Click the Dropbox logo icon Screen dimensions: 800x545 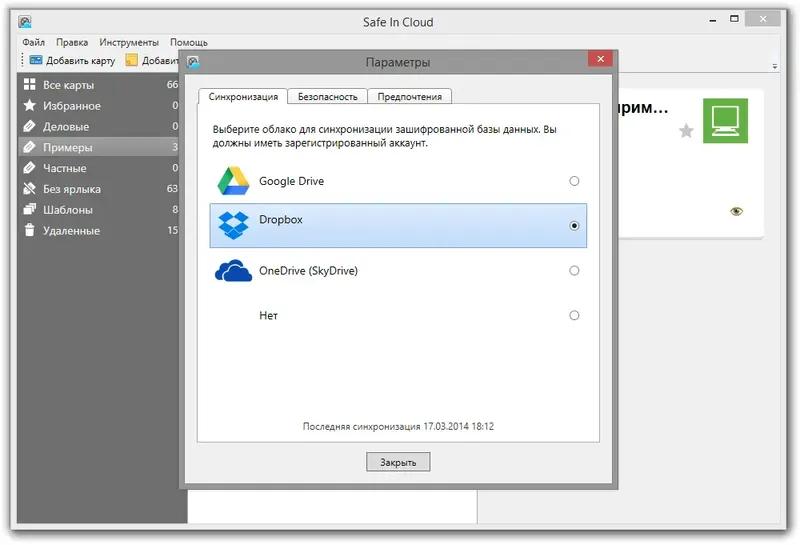[233, 225]
